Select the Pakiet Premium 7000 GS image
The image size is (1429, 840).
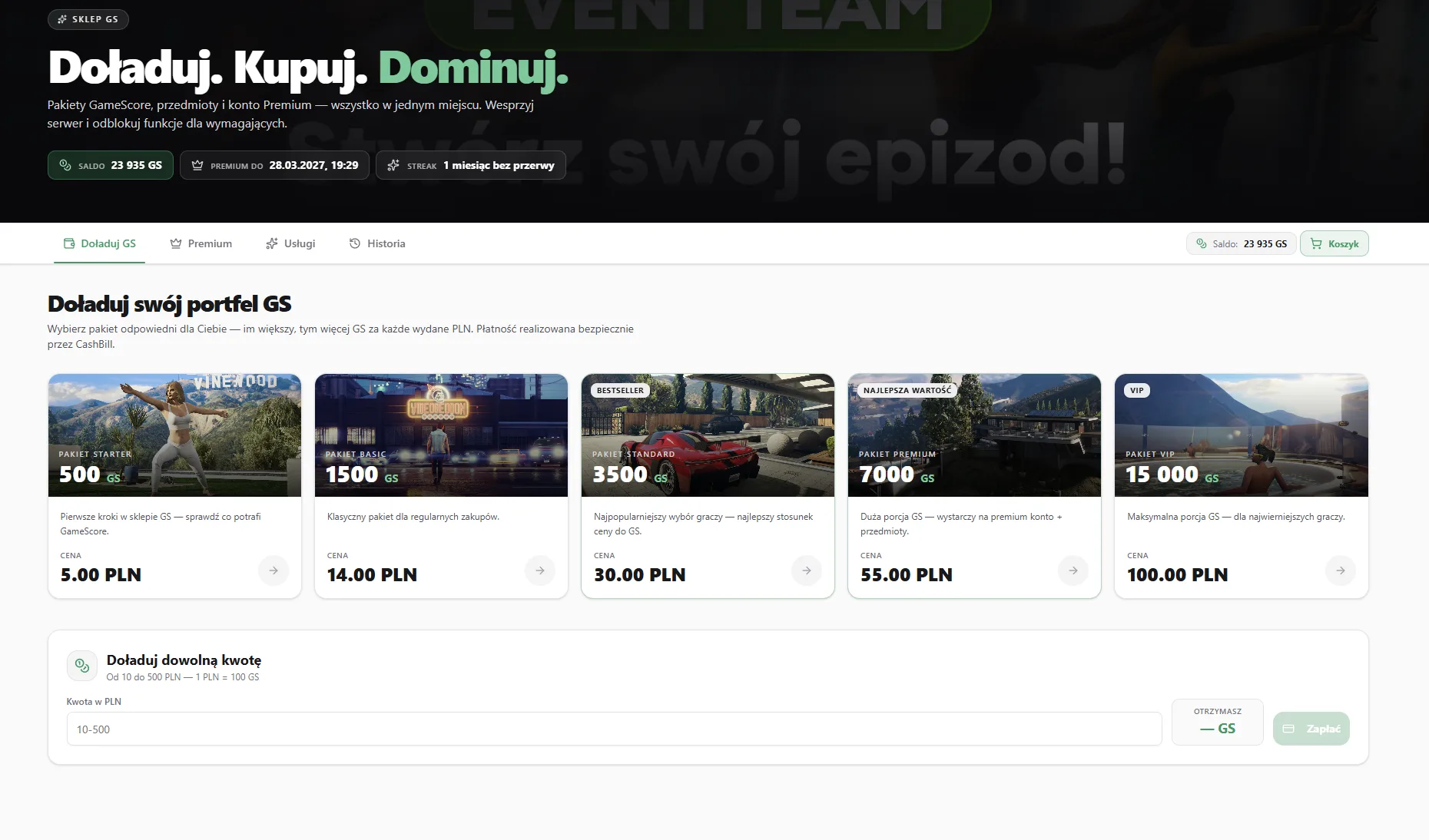pyautogui.click(x=974, y=435)
